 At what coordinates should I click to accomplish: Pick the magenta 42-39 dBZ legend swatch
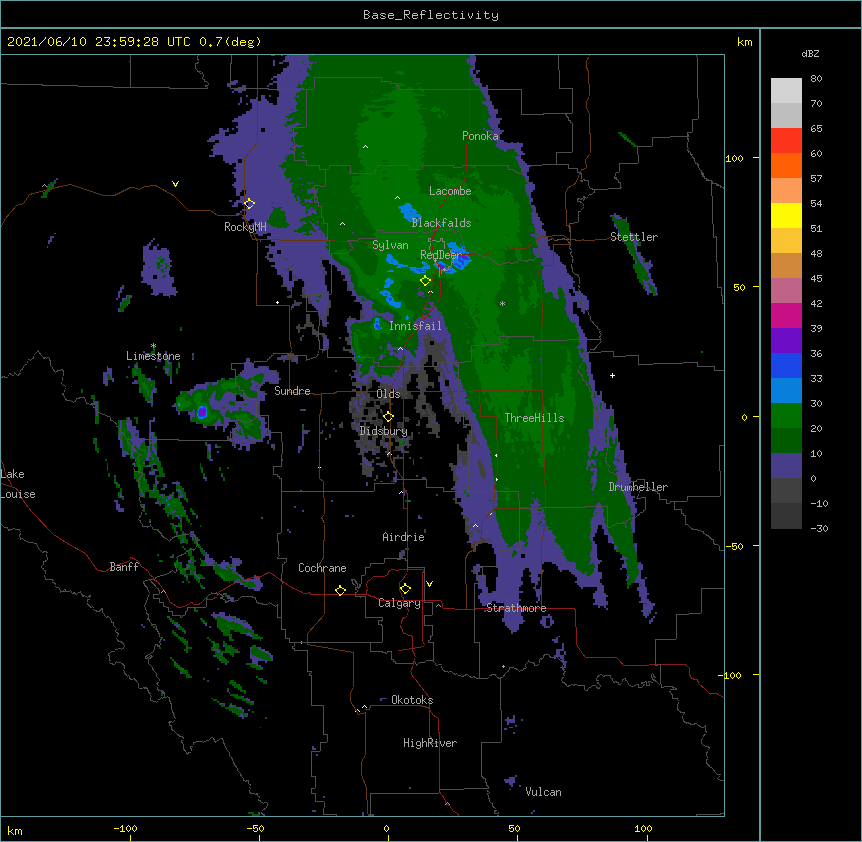click(x=786, y=315)
